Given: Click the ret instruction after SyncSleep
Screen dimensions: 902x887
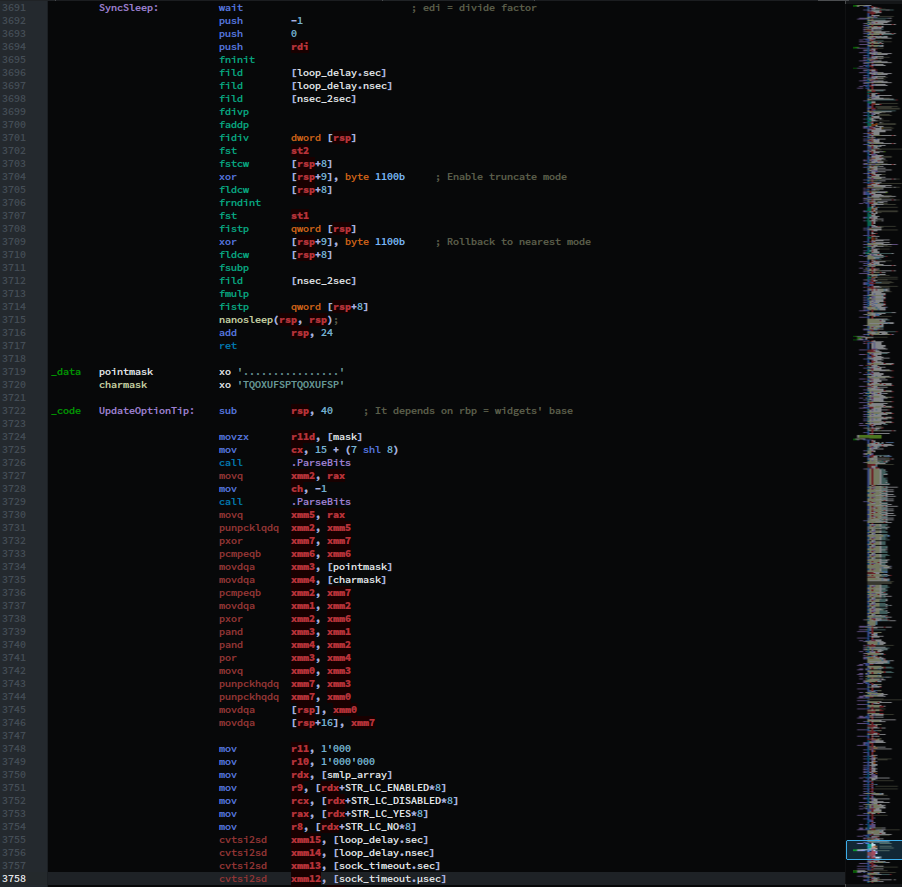Looking at the screenshot, I should tap(228, 346).
